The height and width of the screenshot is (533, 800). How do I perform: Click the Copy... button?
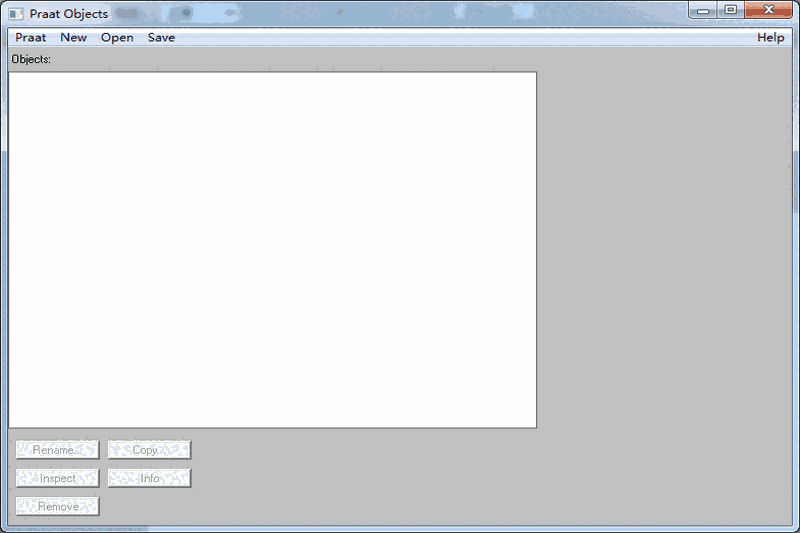click(149, 450)
